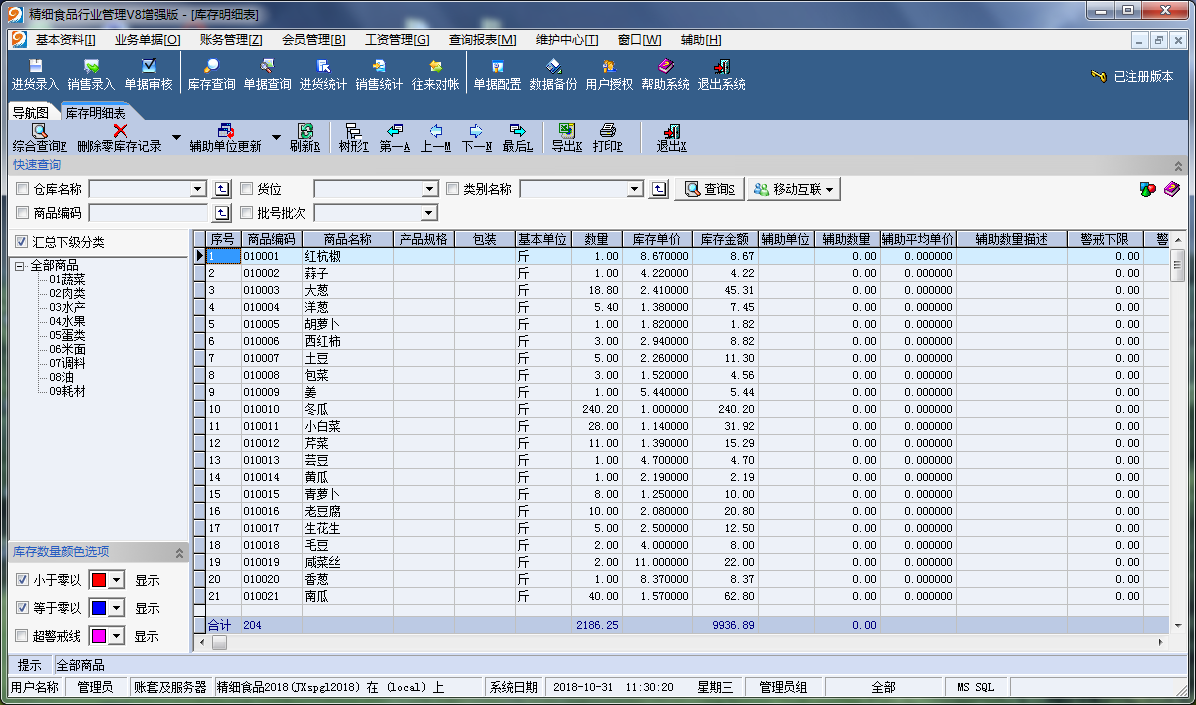Open the arrow menu beside 辅助单位更新
This screenshot has height=705, width=1196.
pyautogui.click(x=276, y=138)
